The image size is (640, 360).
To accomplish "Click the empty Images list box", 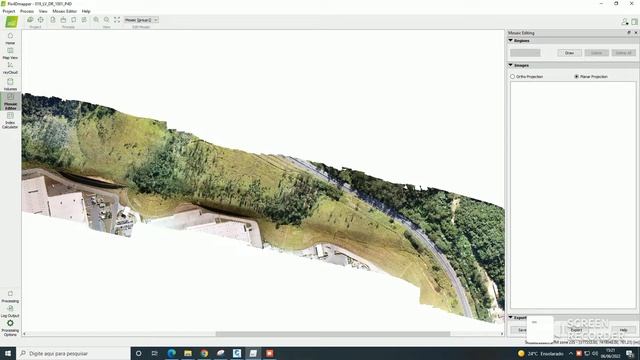I will pos(573,195).
